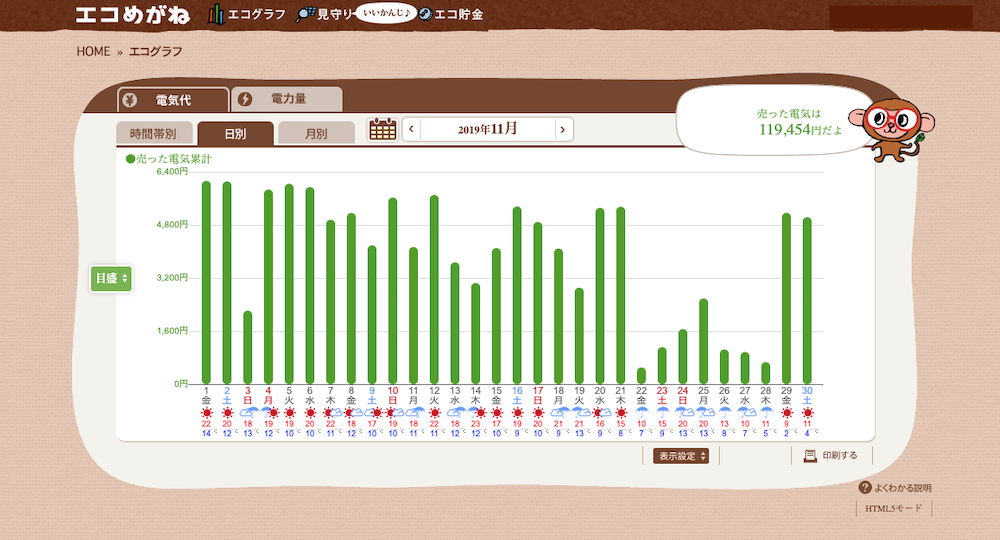Click the bar for day 12

coord(434,289)
